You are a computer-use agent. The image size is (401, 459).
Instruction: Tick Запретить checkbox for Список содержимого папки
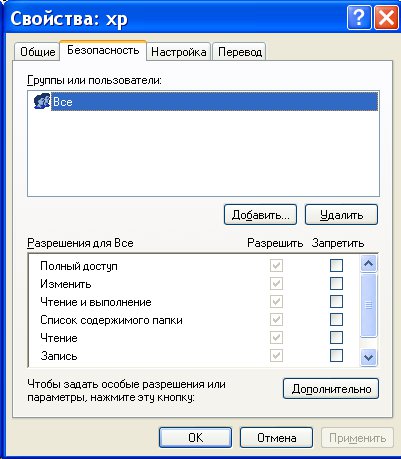point(336,320)
